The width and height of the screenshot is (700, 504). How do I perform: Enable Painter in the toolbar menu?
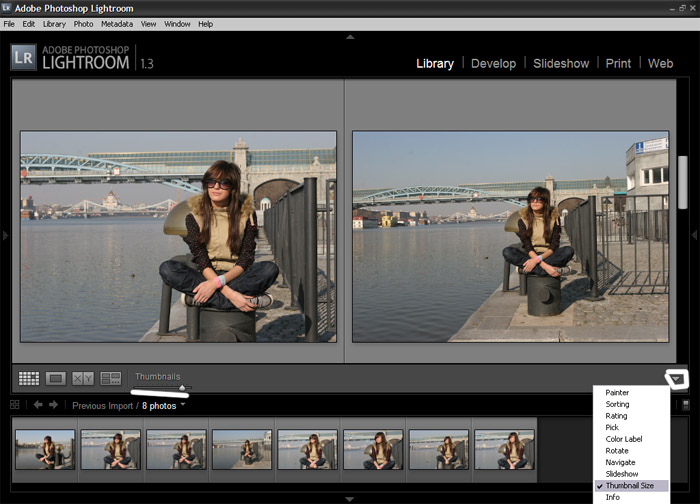[x=618, y=393]
